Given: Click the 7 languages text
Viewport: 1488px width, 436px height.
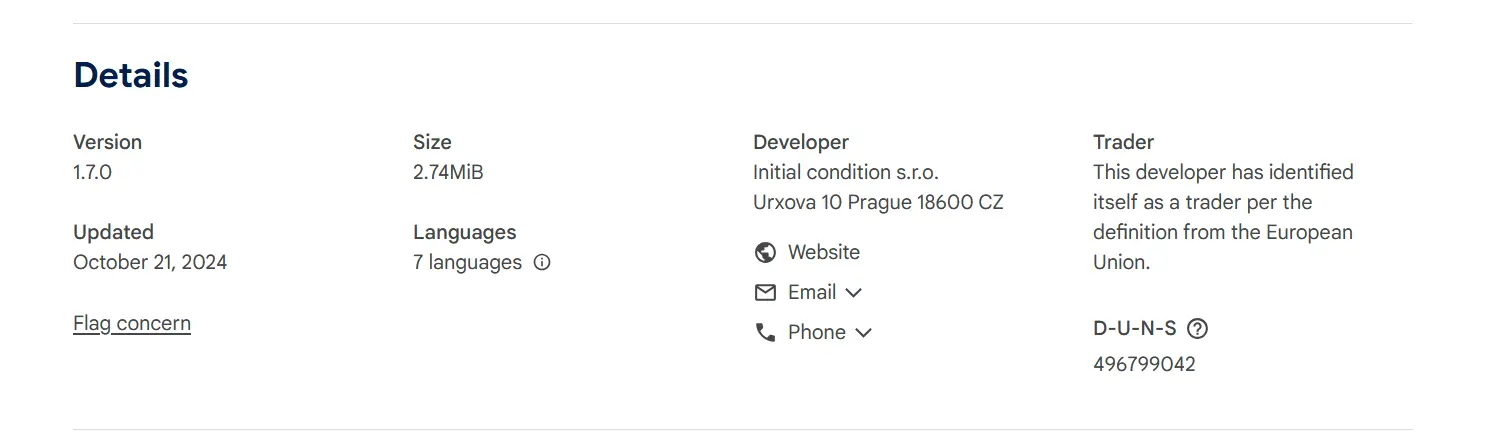Looking at the screenshot, I should coord(467,262).
